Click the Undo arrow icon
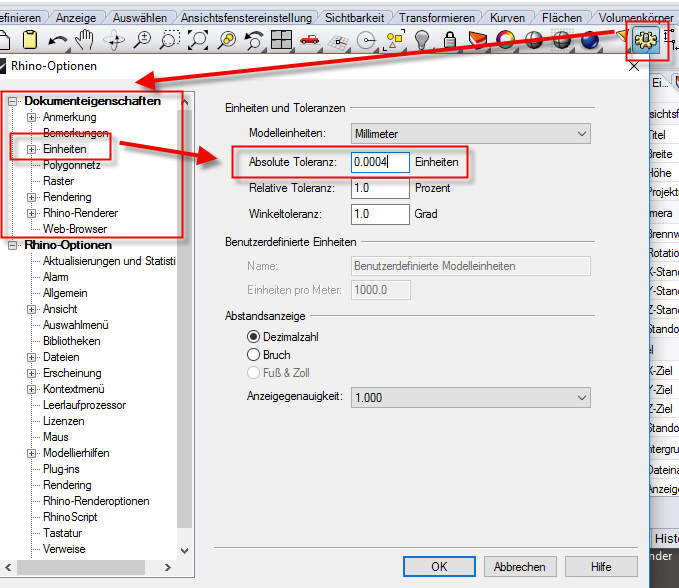679x588 pixels. (57, 41)
